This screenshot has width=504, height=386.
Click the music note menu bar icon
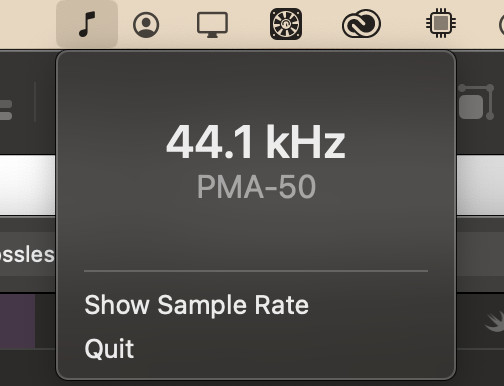87,24
